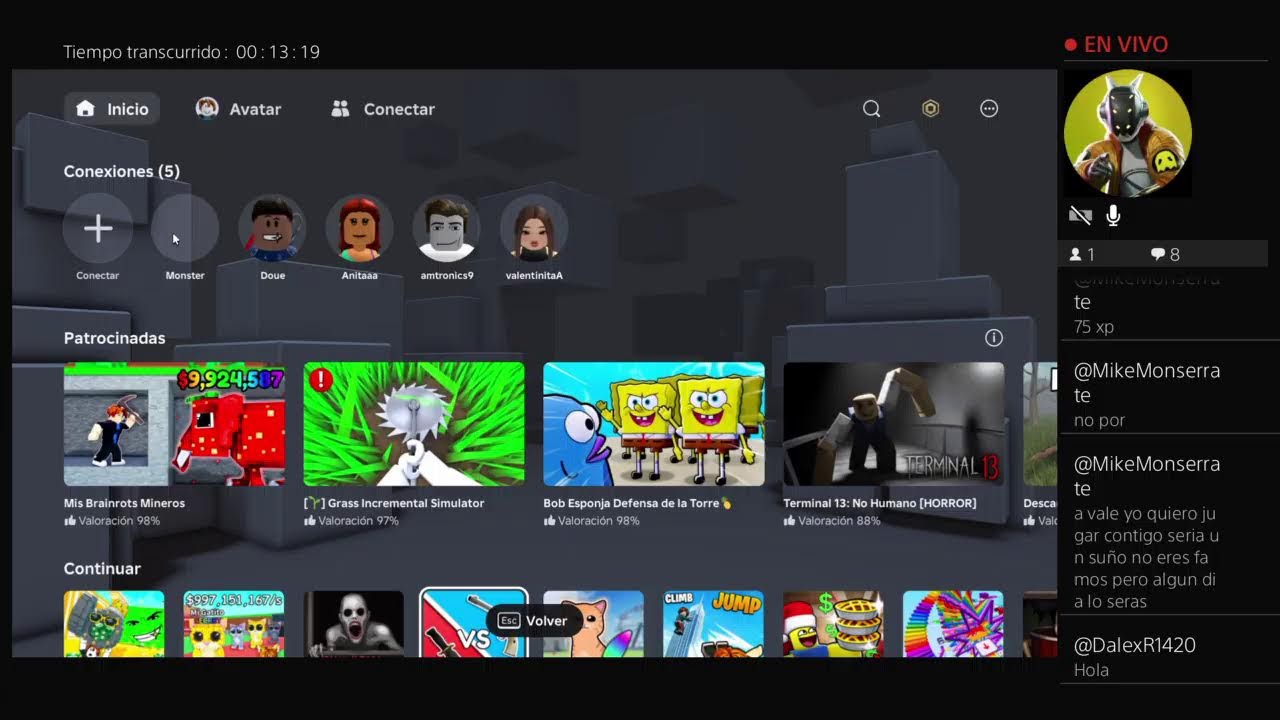Screen dimensions: 1280x720
Task: Click Valoración 88% under Terminal 13
Action: 831,521
